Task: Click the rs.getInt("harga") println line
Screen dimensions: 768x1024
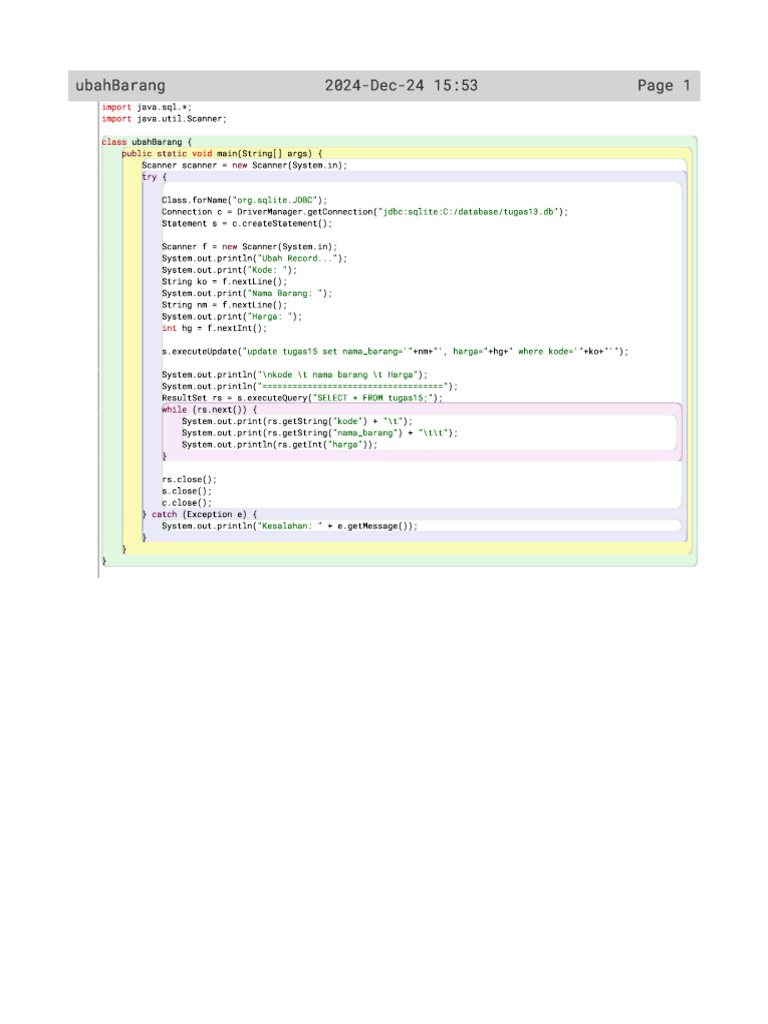Action: (280, 445)
